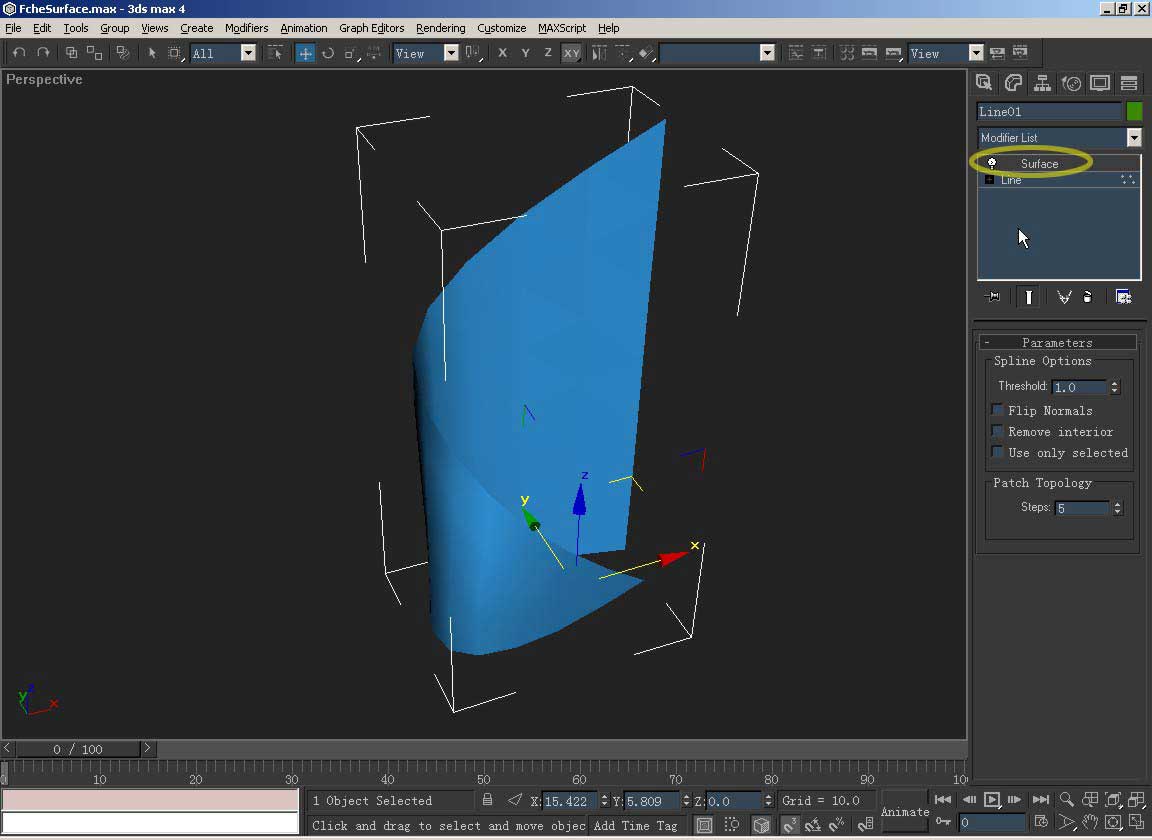Tick the Use only selected checkbox
1152x840 pixels.
coord(998,452)
